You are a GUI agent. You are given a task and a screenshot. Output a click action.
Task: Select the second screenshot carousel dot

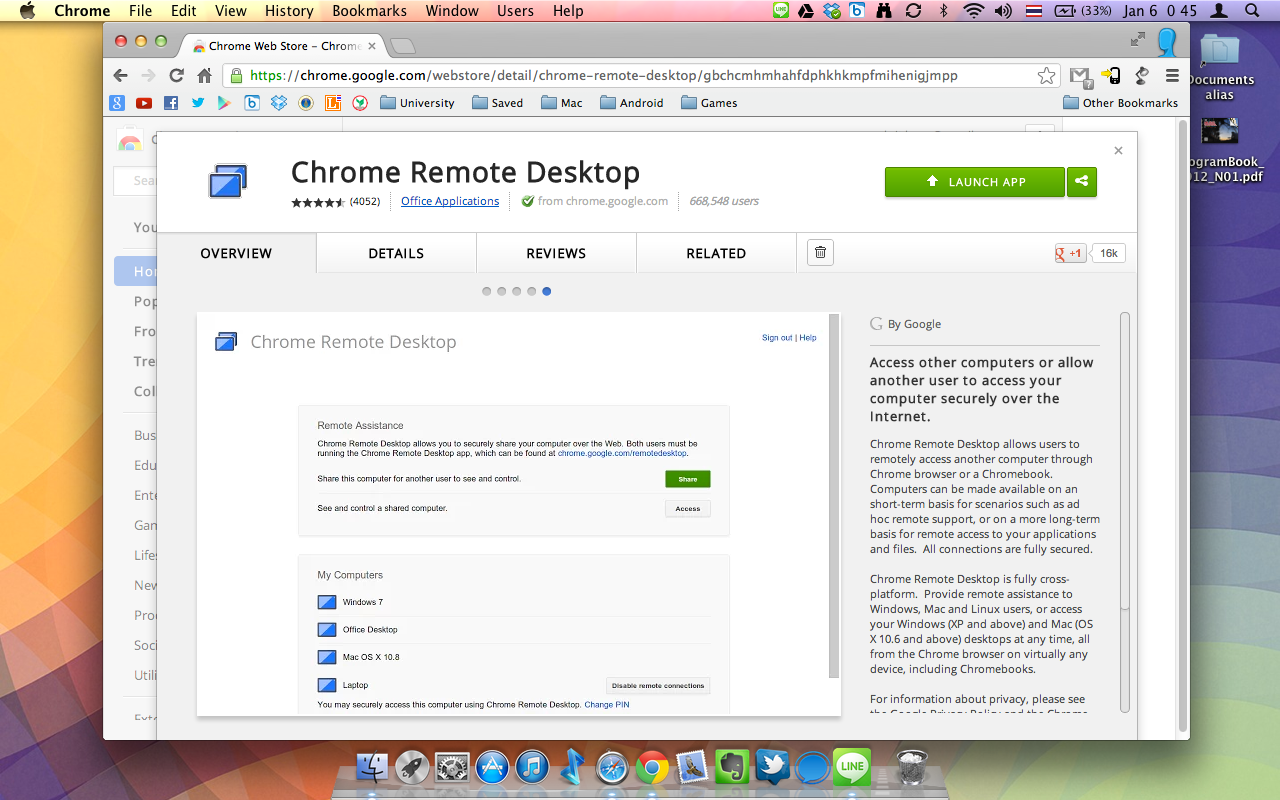coord(502,292)
